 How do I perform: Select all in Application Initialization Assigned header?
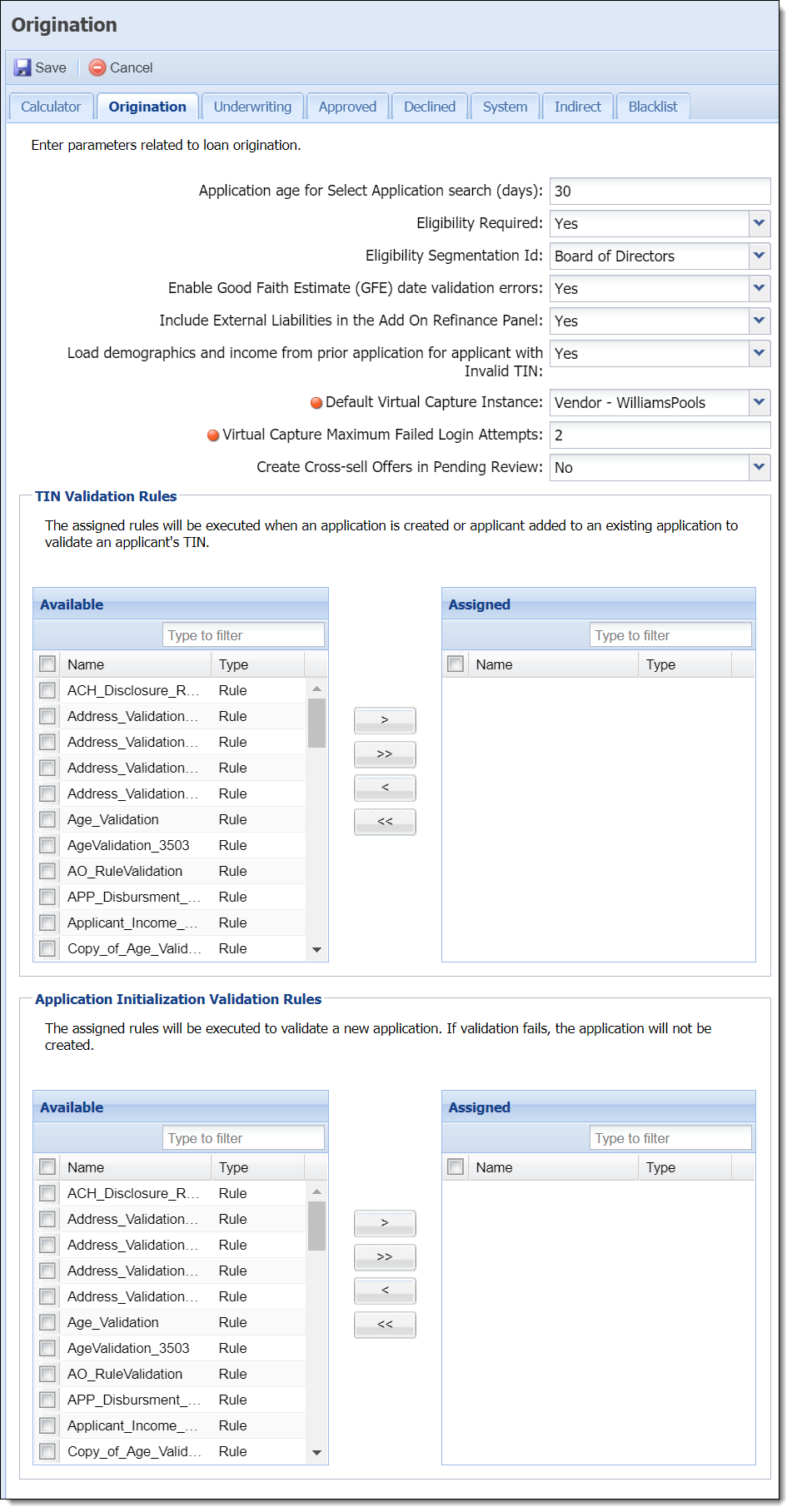456,1166
